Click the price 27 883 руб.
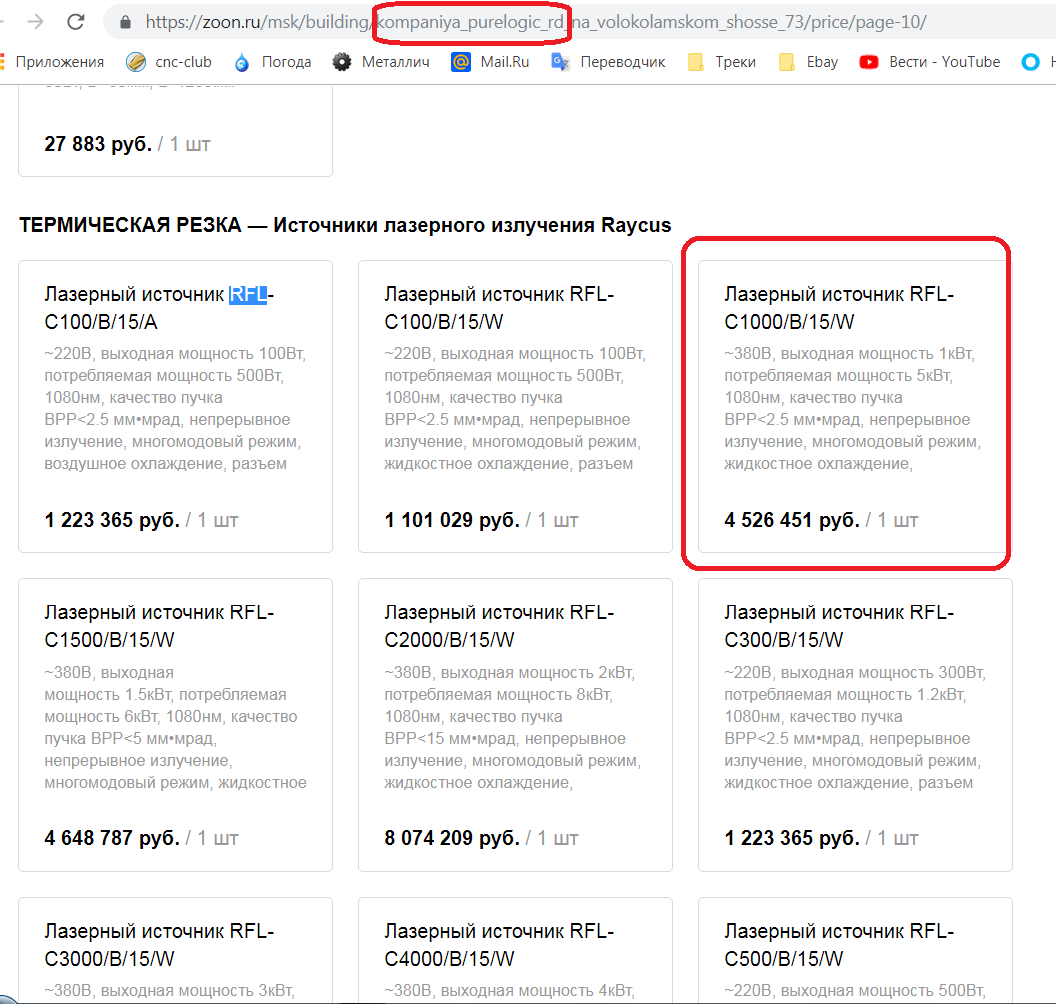This screenshot has height=1004, width=1056. click(98, 143)
